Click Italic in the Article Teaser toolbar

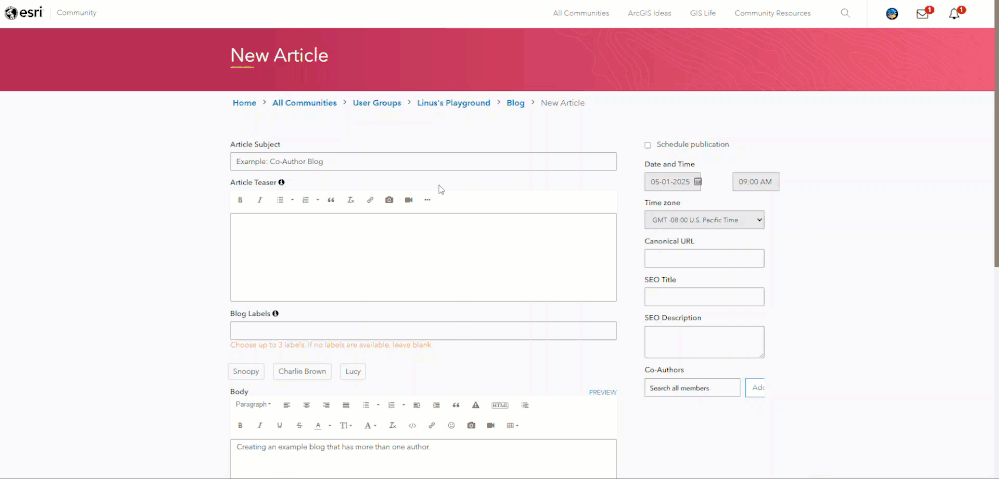(x=260, y=200)
